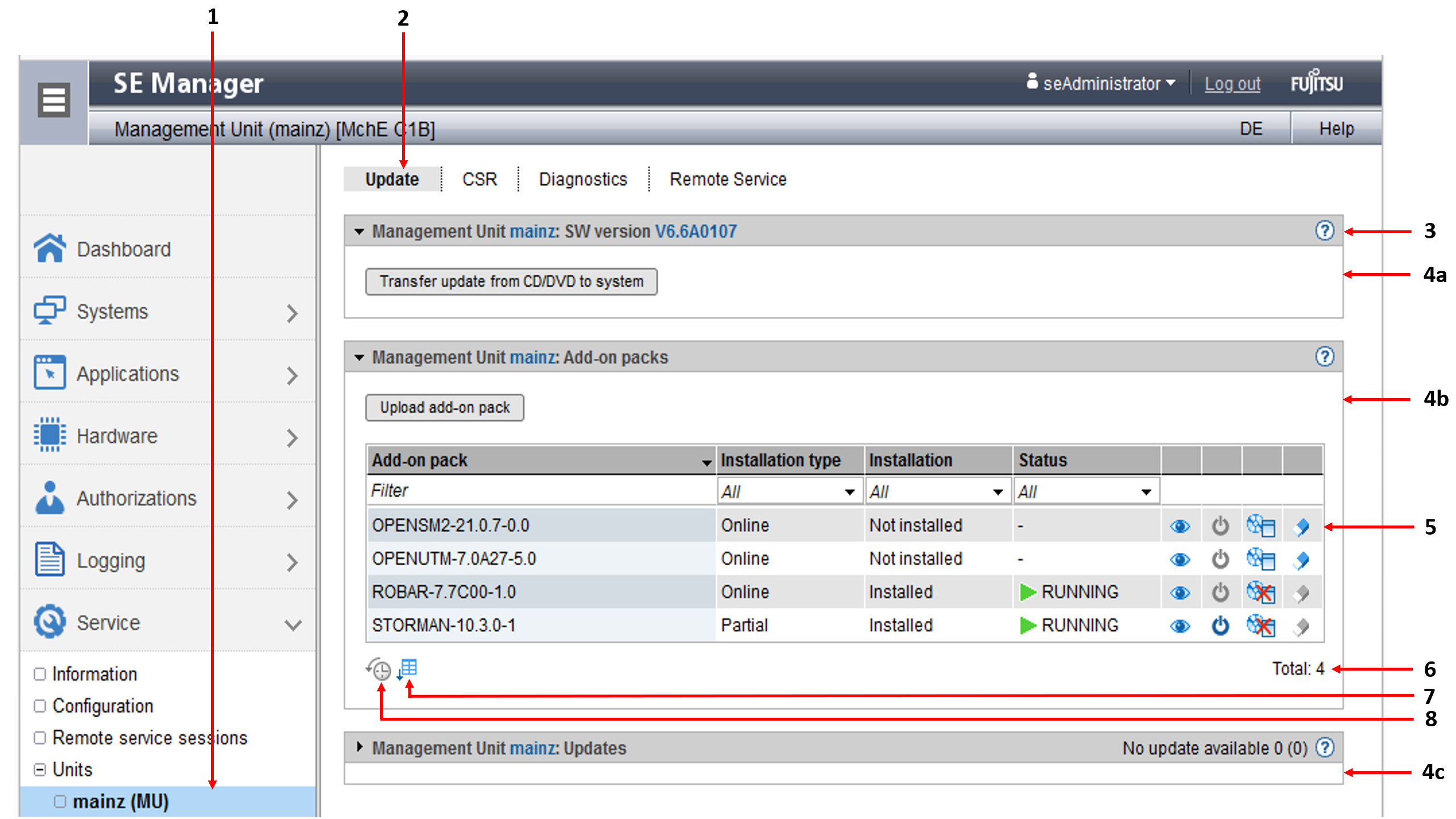This screenshot has width=1456, height=819.
Task: Switch to the Remote Service tab
Action: (727, 179)
